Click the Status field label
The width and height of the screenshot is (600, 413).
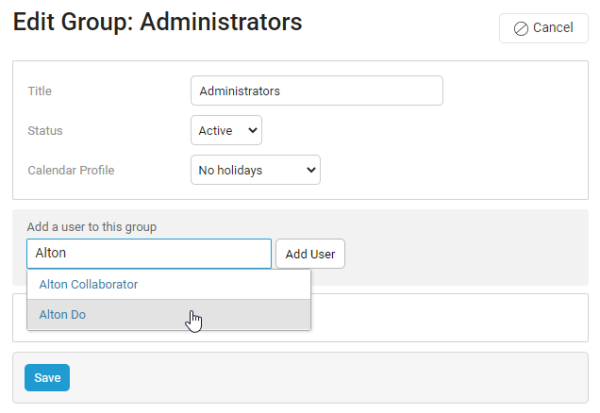(46, 130)
